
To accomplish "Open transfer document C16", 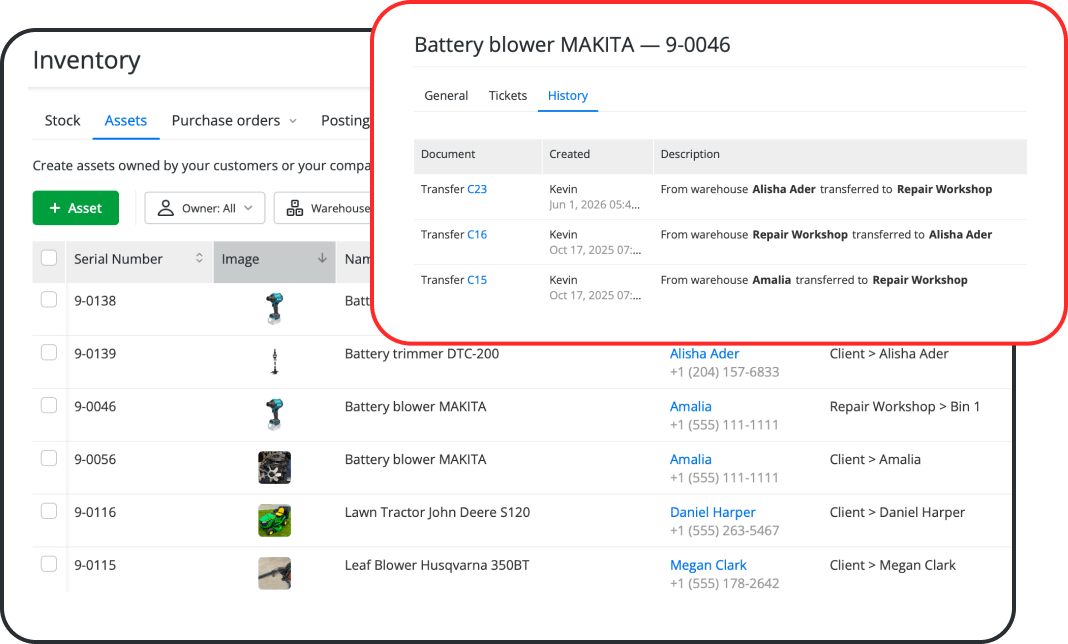I will [477, 234].
